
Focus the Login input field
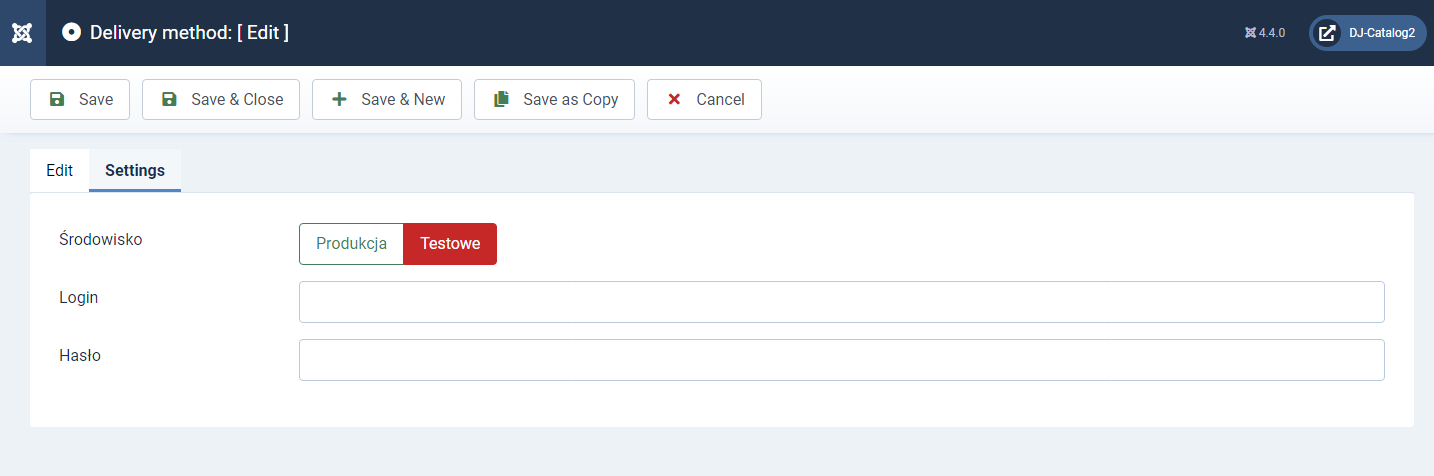tap(842, 302)
